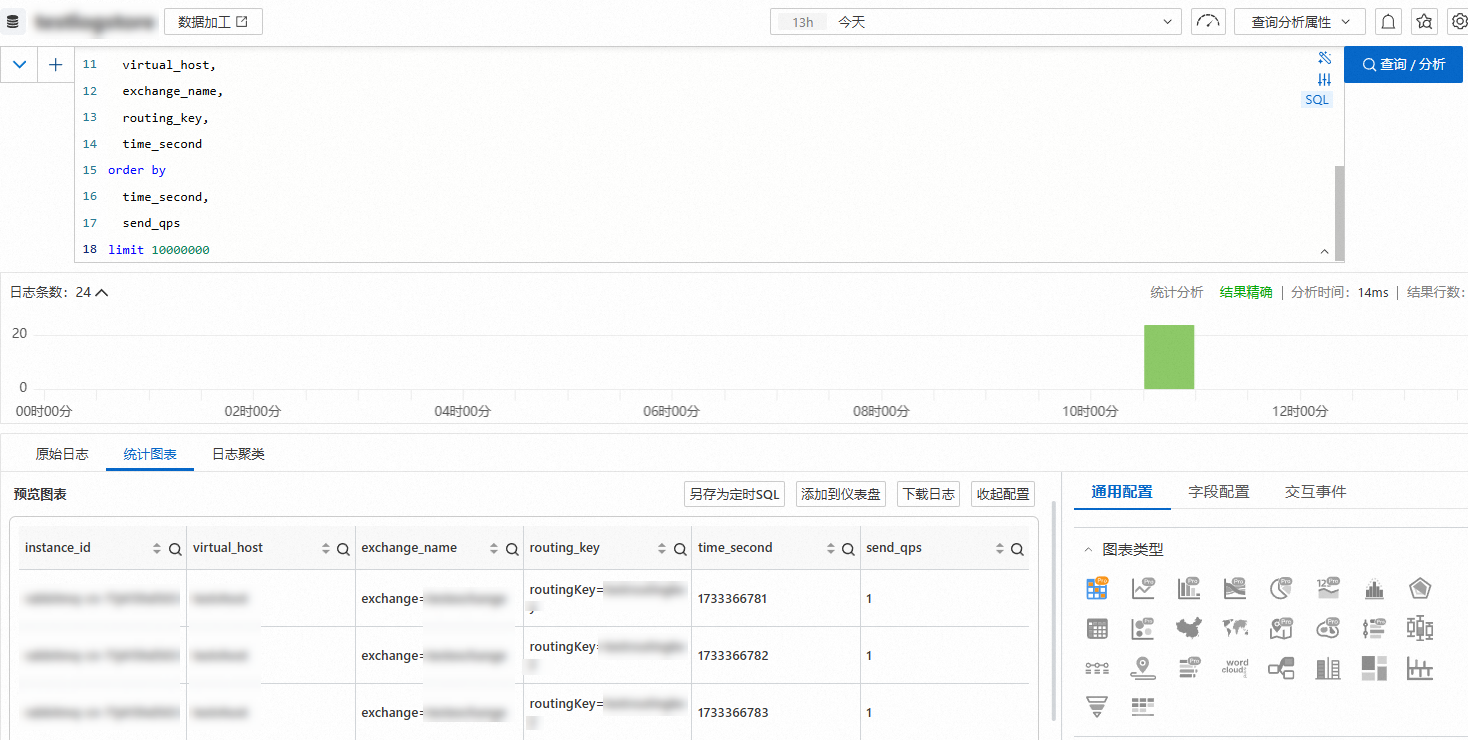Image resolution: width=1468 pixels, height=740 pixels.
Task: Run the query with 查询 / 分析
Action: click(1403, 64)
